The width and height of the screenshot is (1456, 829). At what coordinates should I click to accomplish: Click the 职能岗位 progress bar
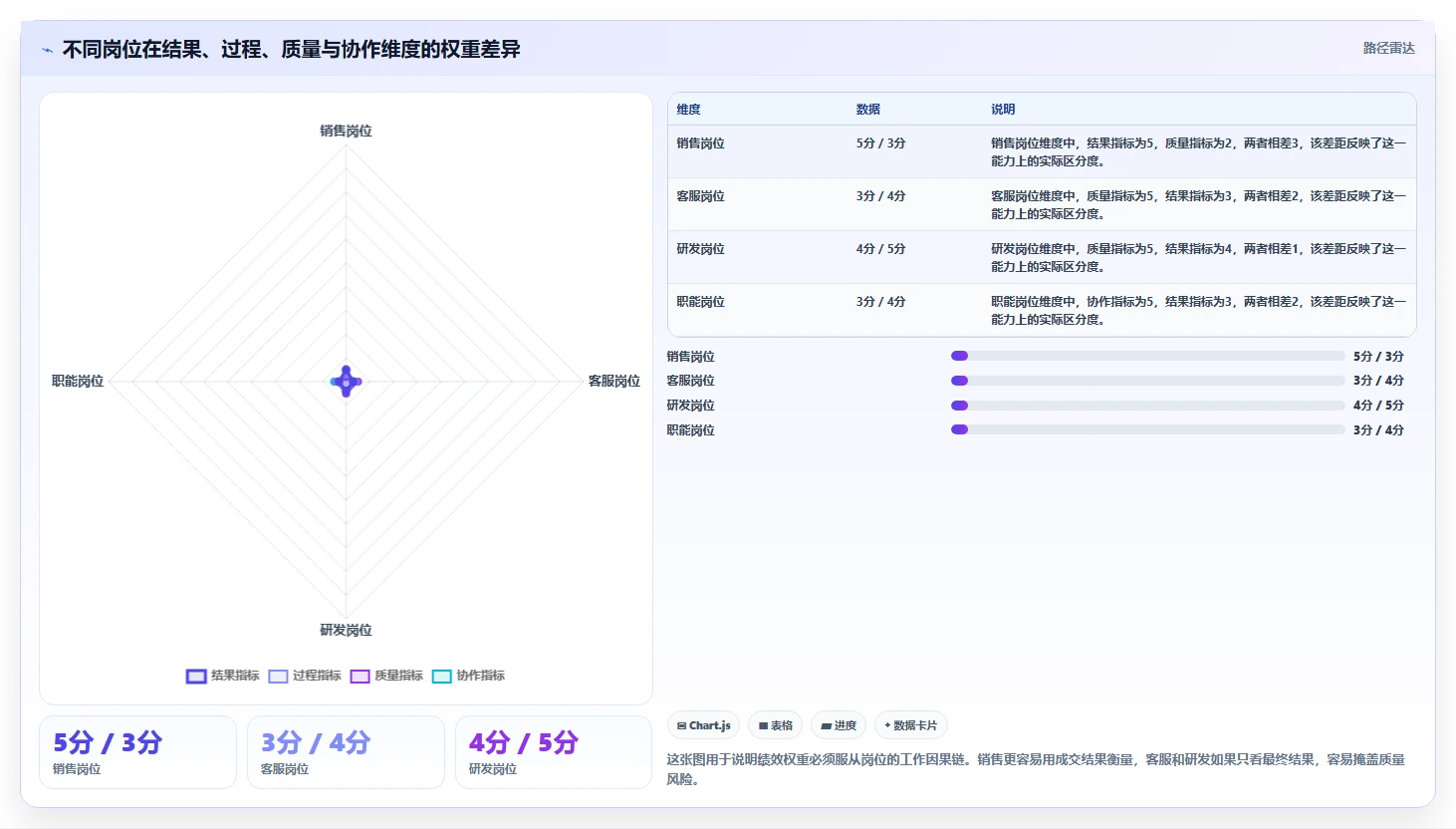click(x=1147, y=429)
